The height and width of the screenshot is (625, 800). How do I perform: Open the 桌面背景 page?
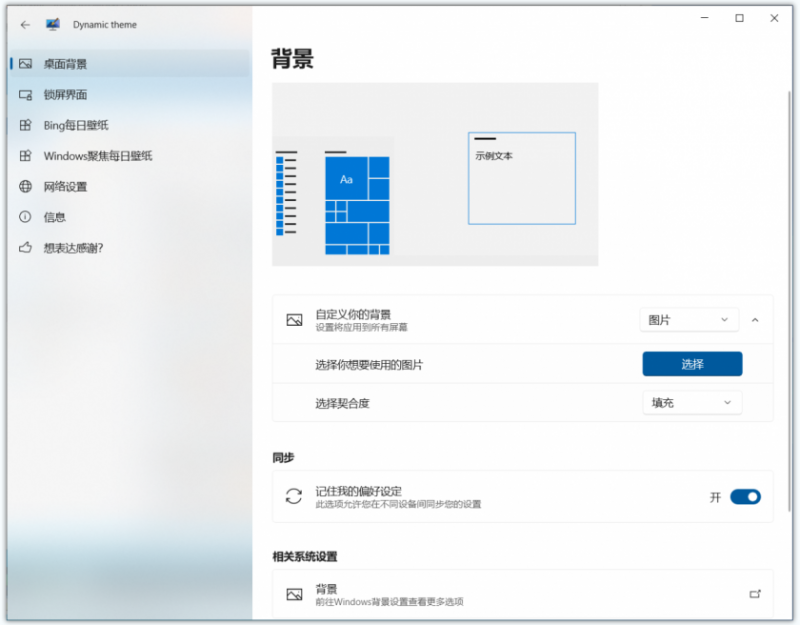pyautogui.click(x=130, y=64)
